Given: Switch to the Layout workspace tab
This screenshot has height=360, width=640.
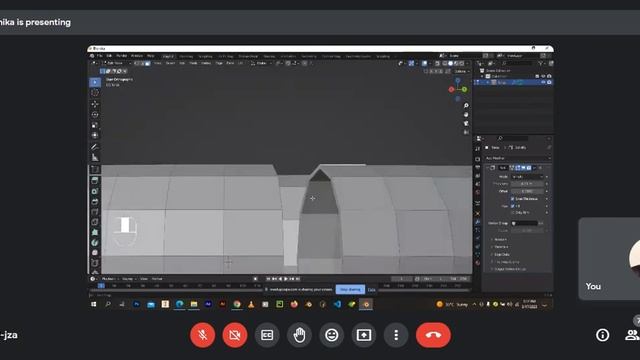Looking at the screenshot, I should click(168, 56).
